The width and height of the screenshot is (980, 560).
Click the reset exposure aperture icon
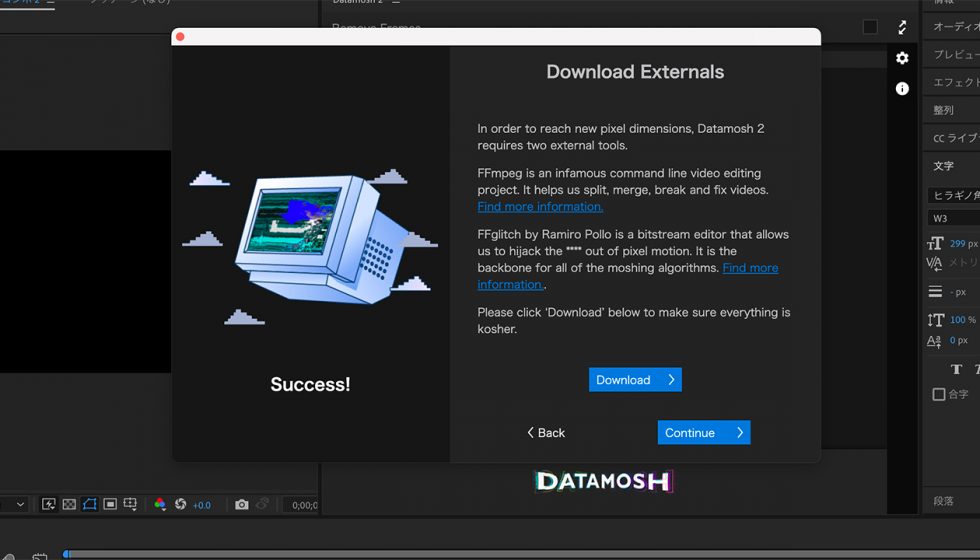pos(181,504)
